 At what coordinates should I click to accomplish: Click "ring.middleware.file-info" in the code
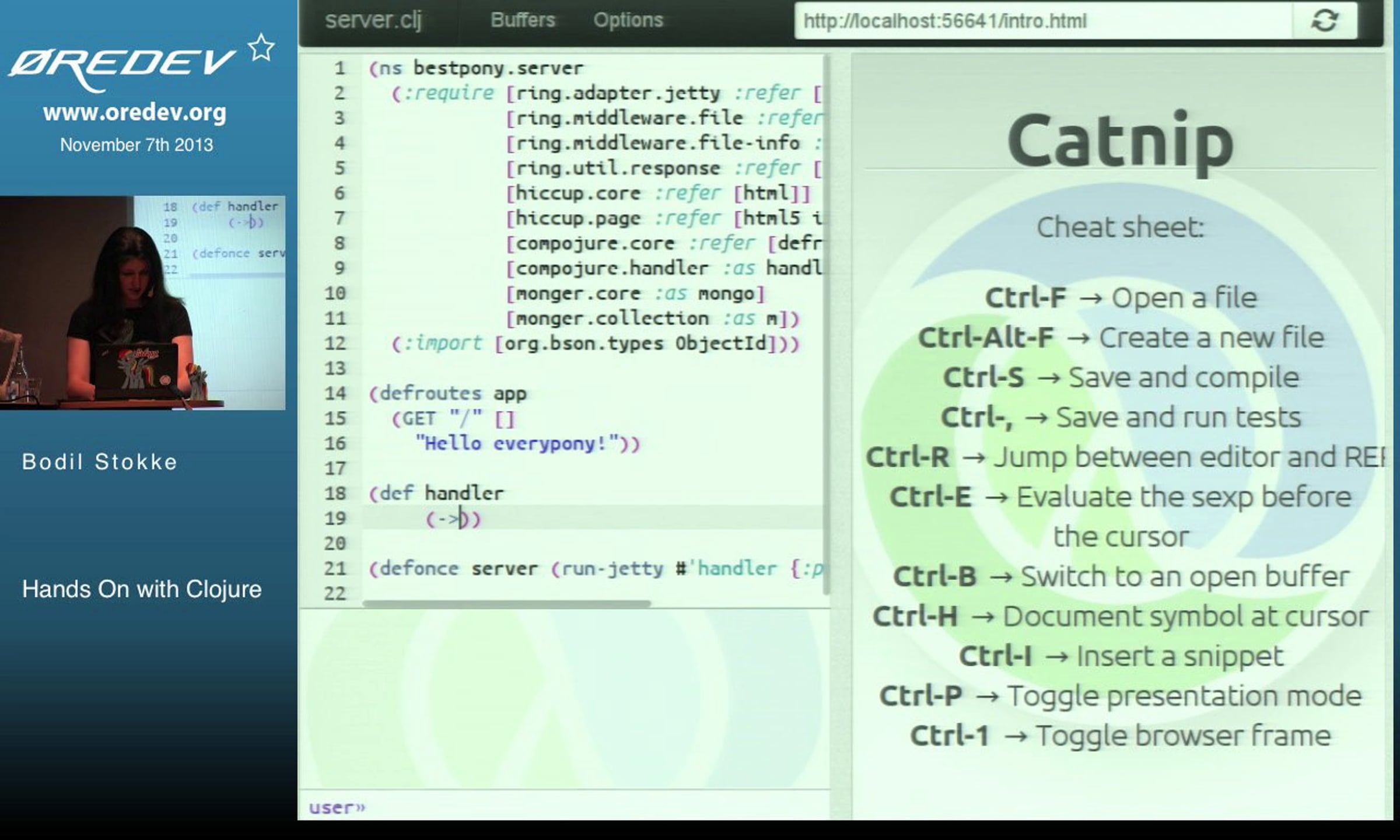658,143
